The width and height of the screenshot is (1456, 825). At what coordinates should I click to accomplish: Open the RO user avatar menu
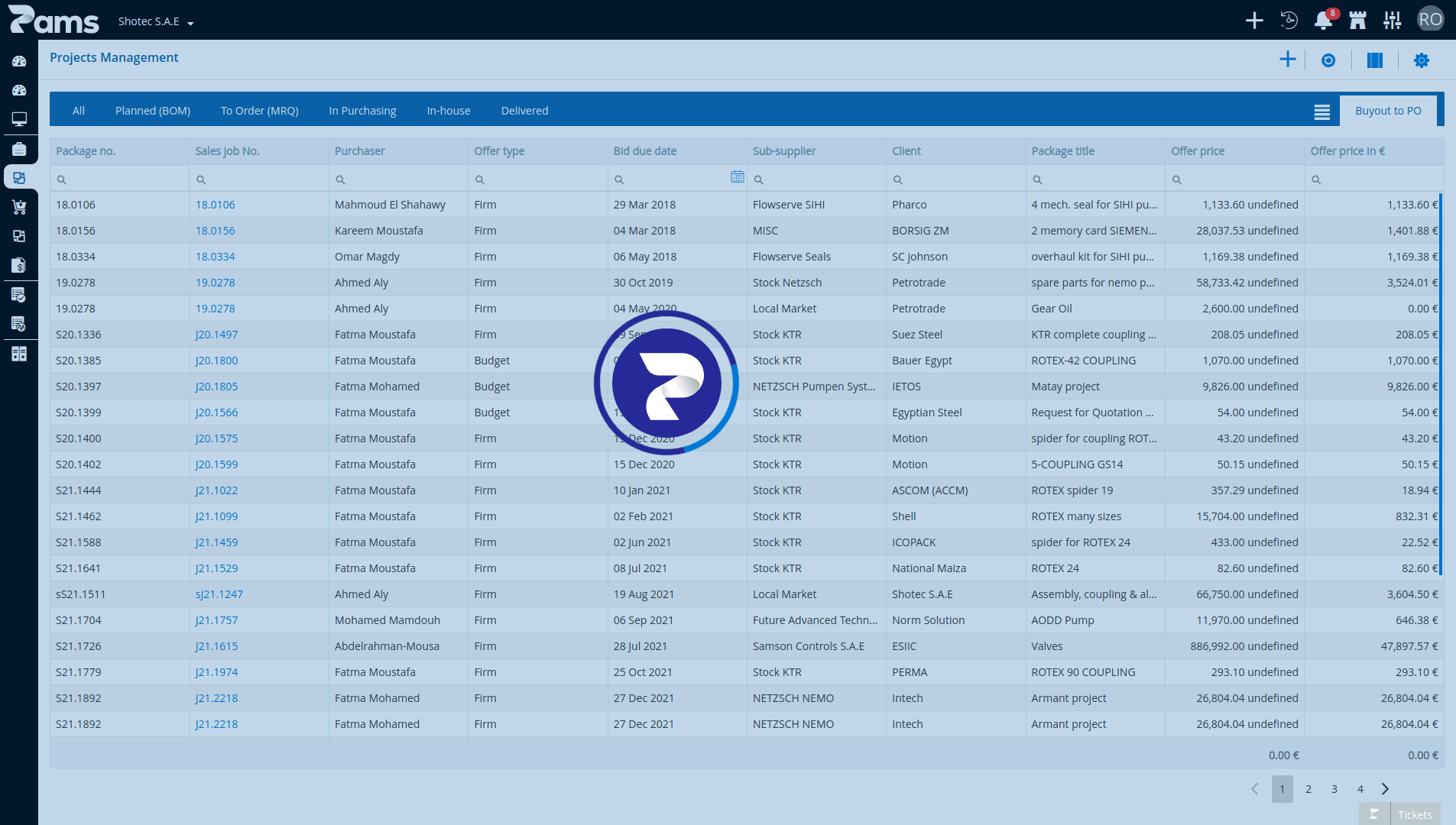click(1430, 20)
